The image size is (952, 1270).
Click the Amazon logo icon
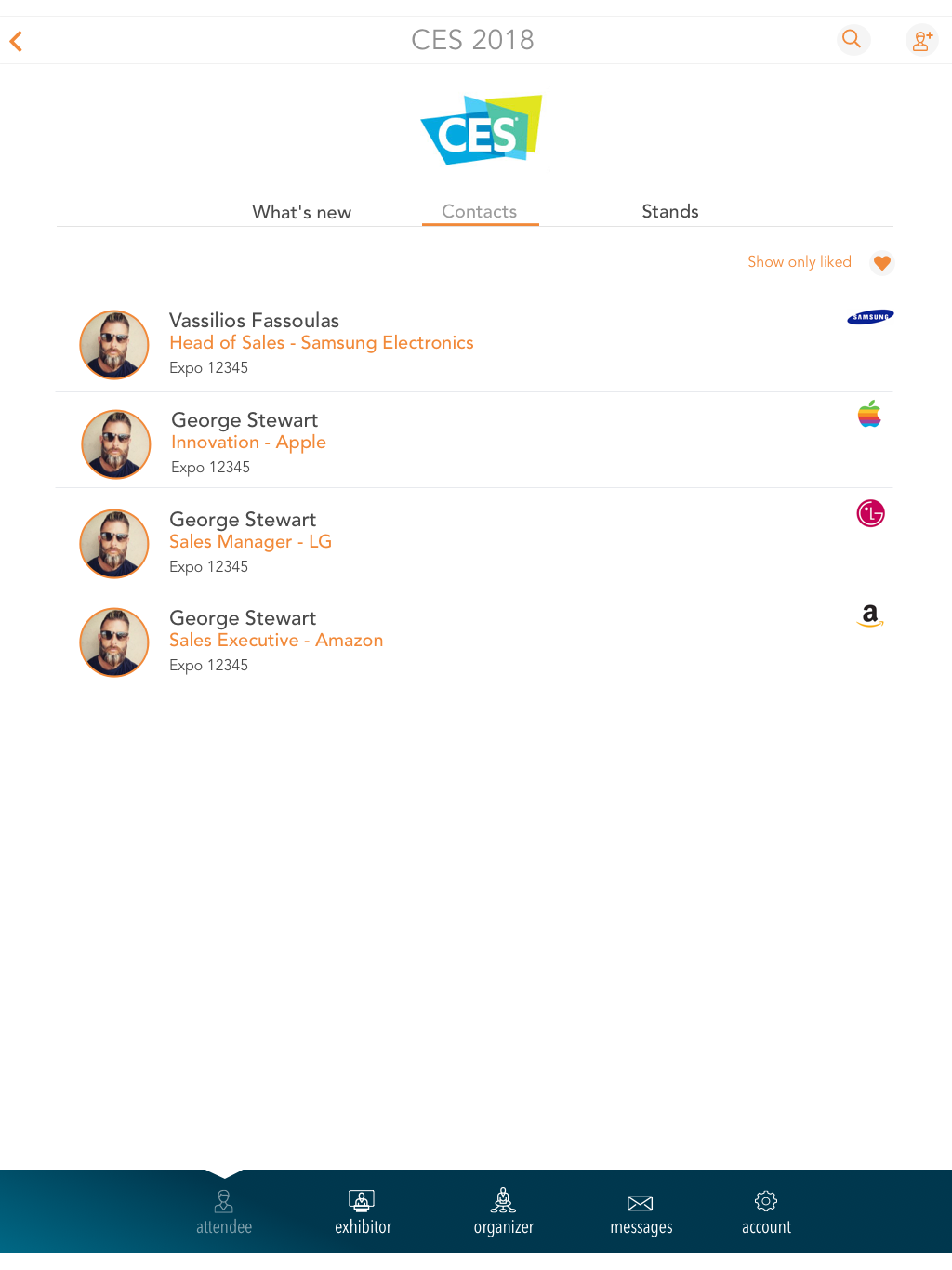pyautogui.click(x=870, y=615)
